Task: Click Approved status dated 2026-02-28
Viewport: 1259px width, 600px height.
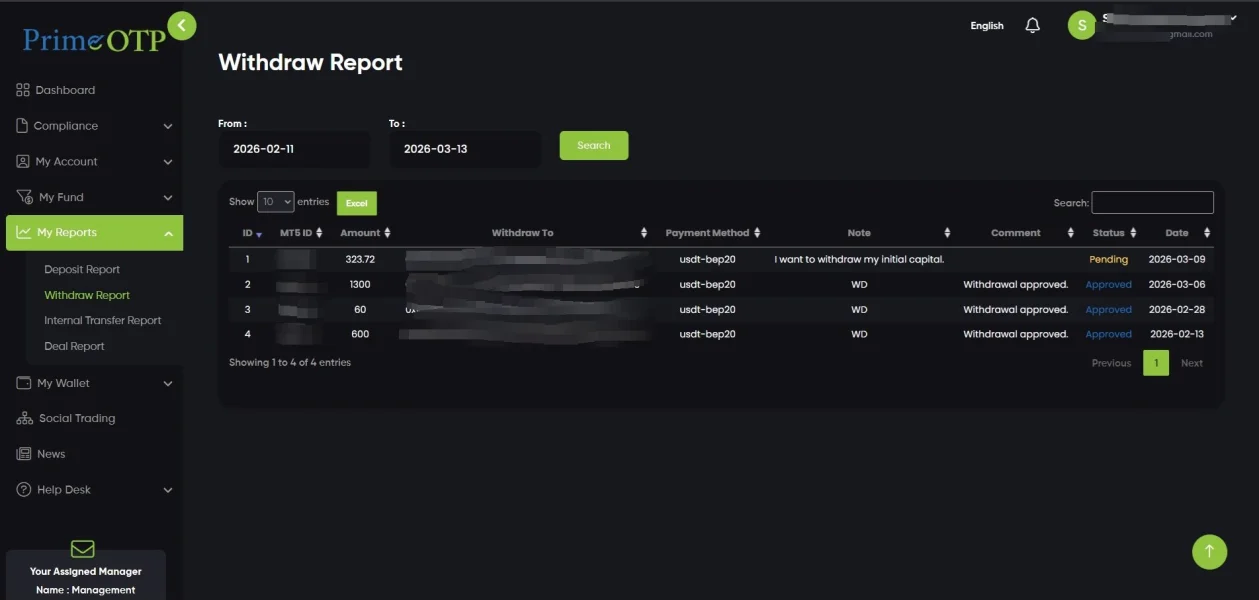Action: [1108, 309]
